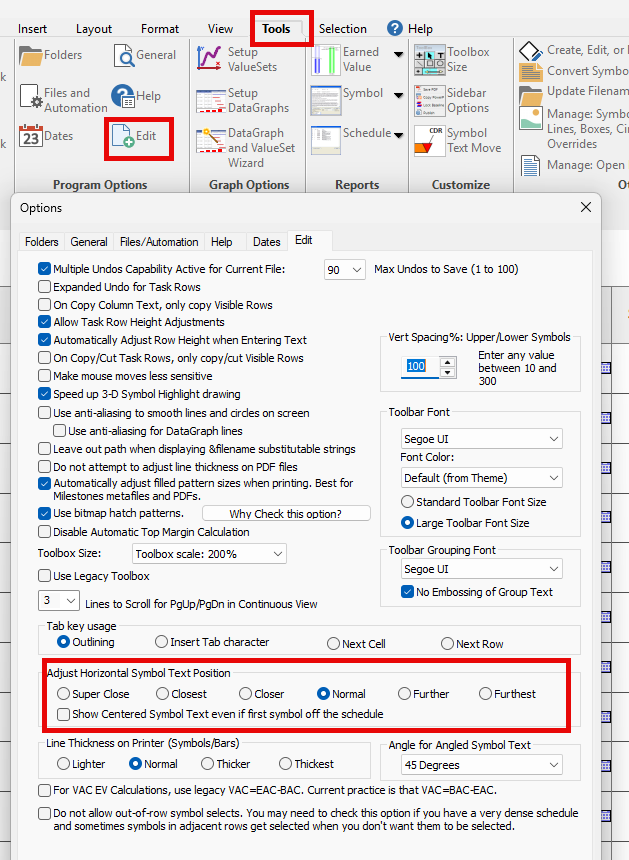Open the Selection ribbon tab

point(342,29)
